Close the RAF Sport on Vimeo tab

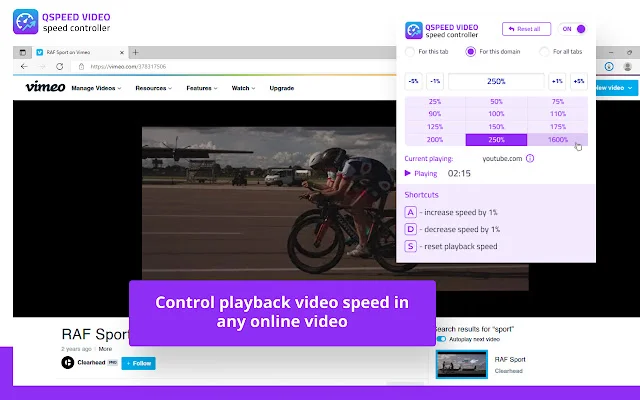pyautogui.click(x=122, y=53)
